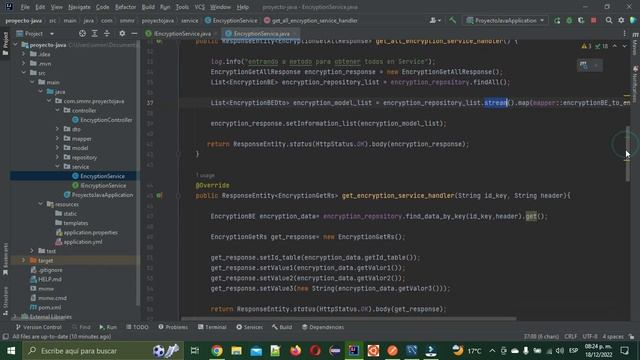Click the UTF-8 encoding indicator
Screen dimensions: 640x360
point(590,336)
